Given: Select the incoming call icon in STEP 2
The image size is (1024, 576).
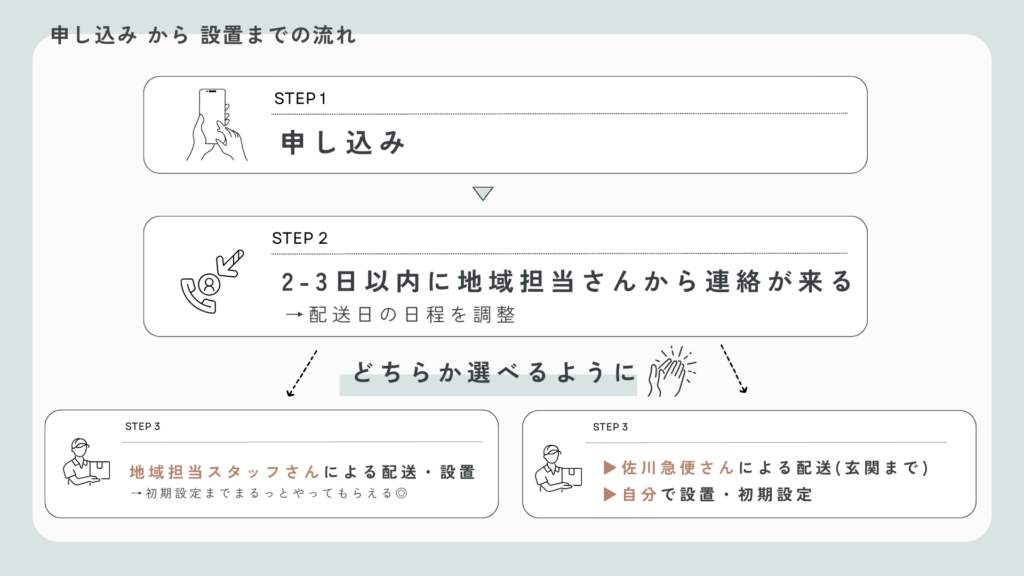Looking at the screenshot, I should tap(210, 280).
